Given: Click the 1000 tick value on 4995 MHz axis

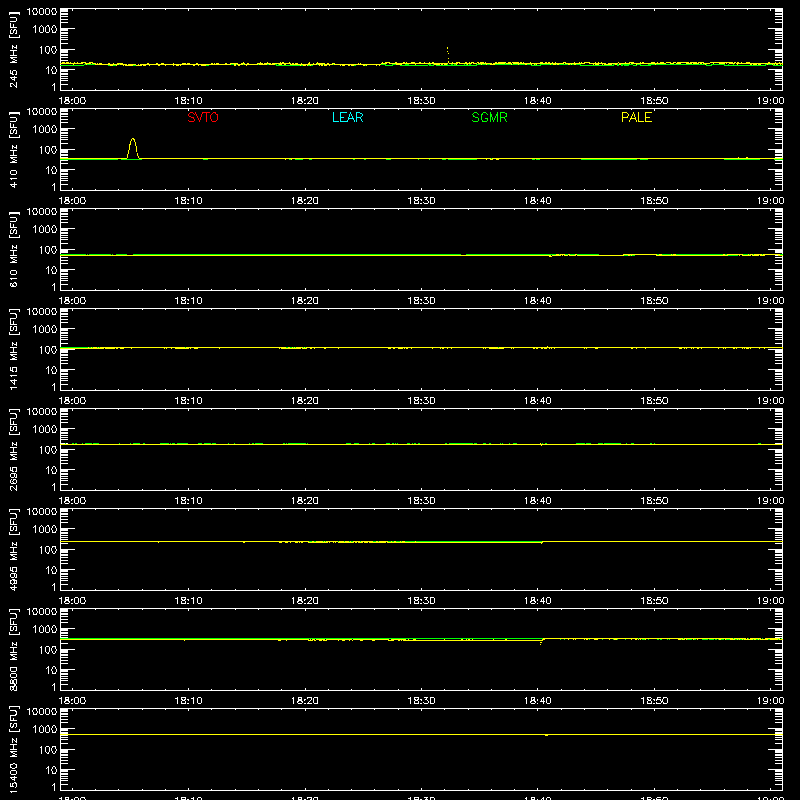Looking at the screenshot, I should click(45, 529).
